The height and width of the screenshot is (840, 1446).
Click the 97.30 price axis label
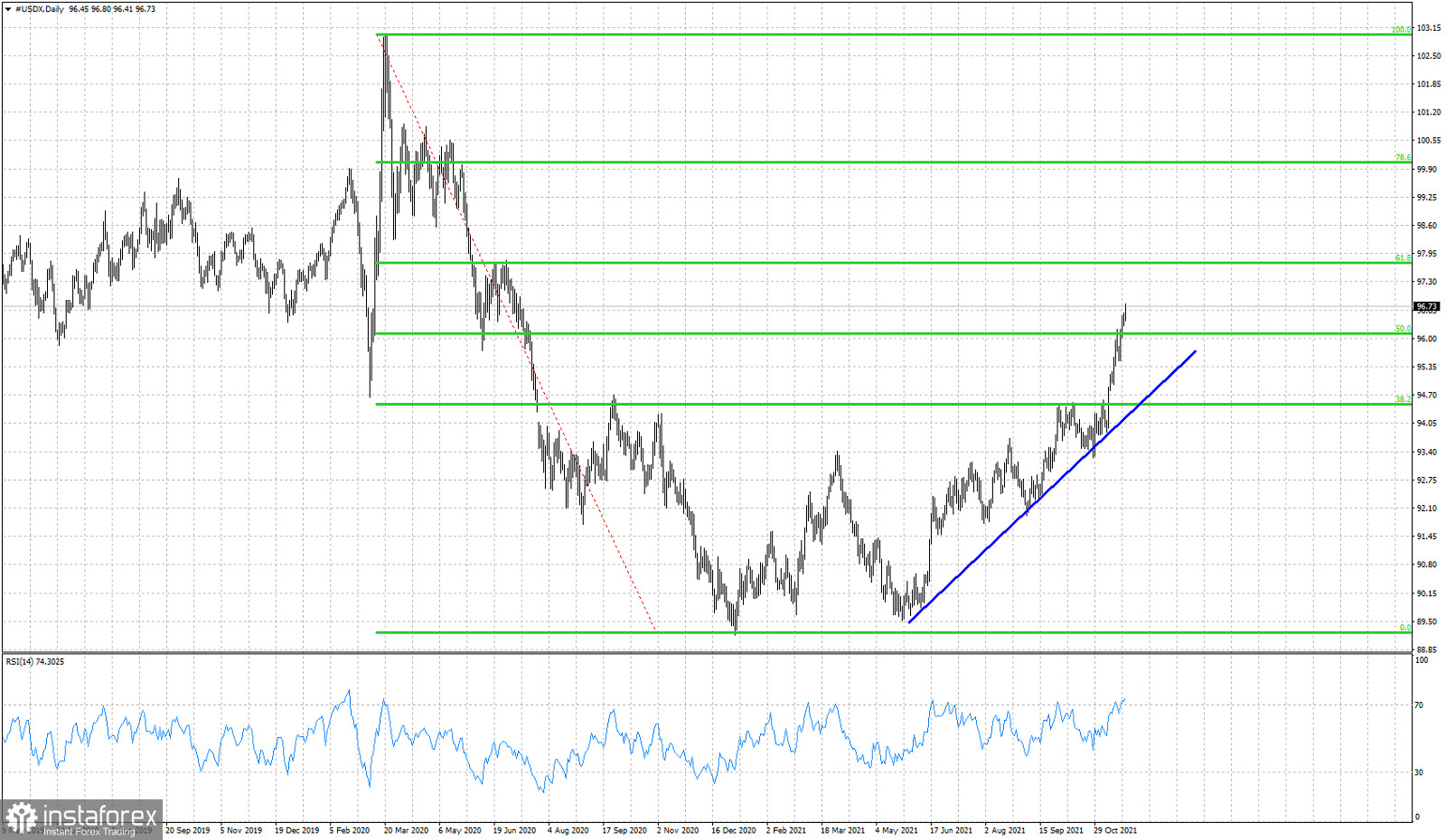pos(1427,282)
